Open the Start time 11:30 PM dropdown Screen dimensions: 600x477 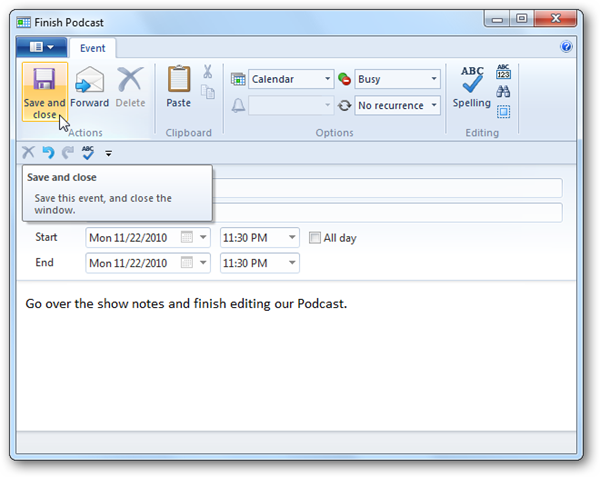pos(289,238)
